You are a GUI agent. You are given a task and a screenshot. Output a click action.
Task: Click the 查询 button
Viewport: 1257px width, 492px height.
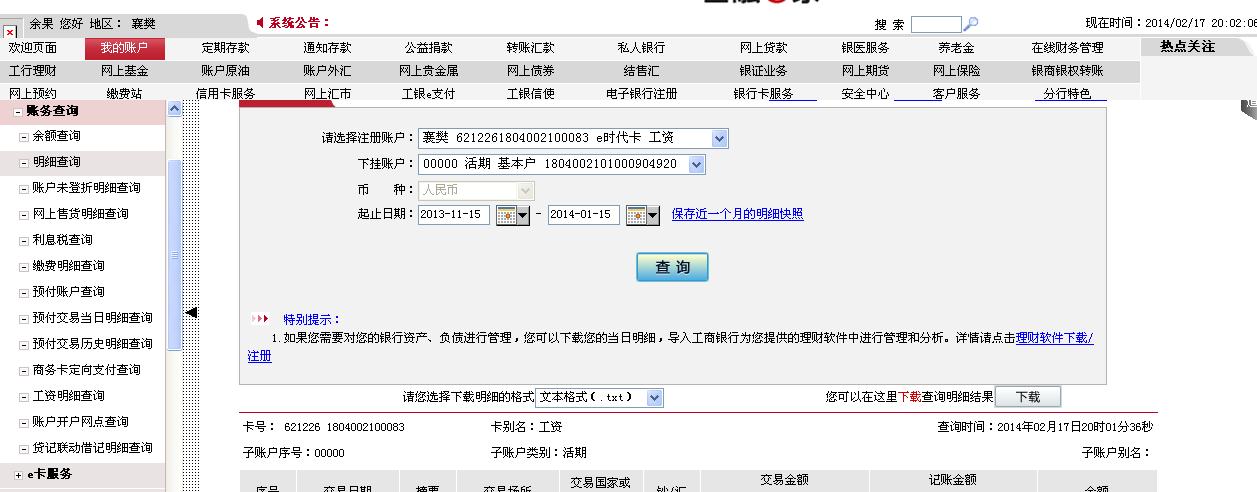coord(672,267)
